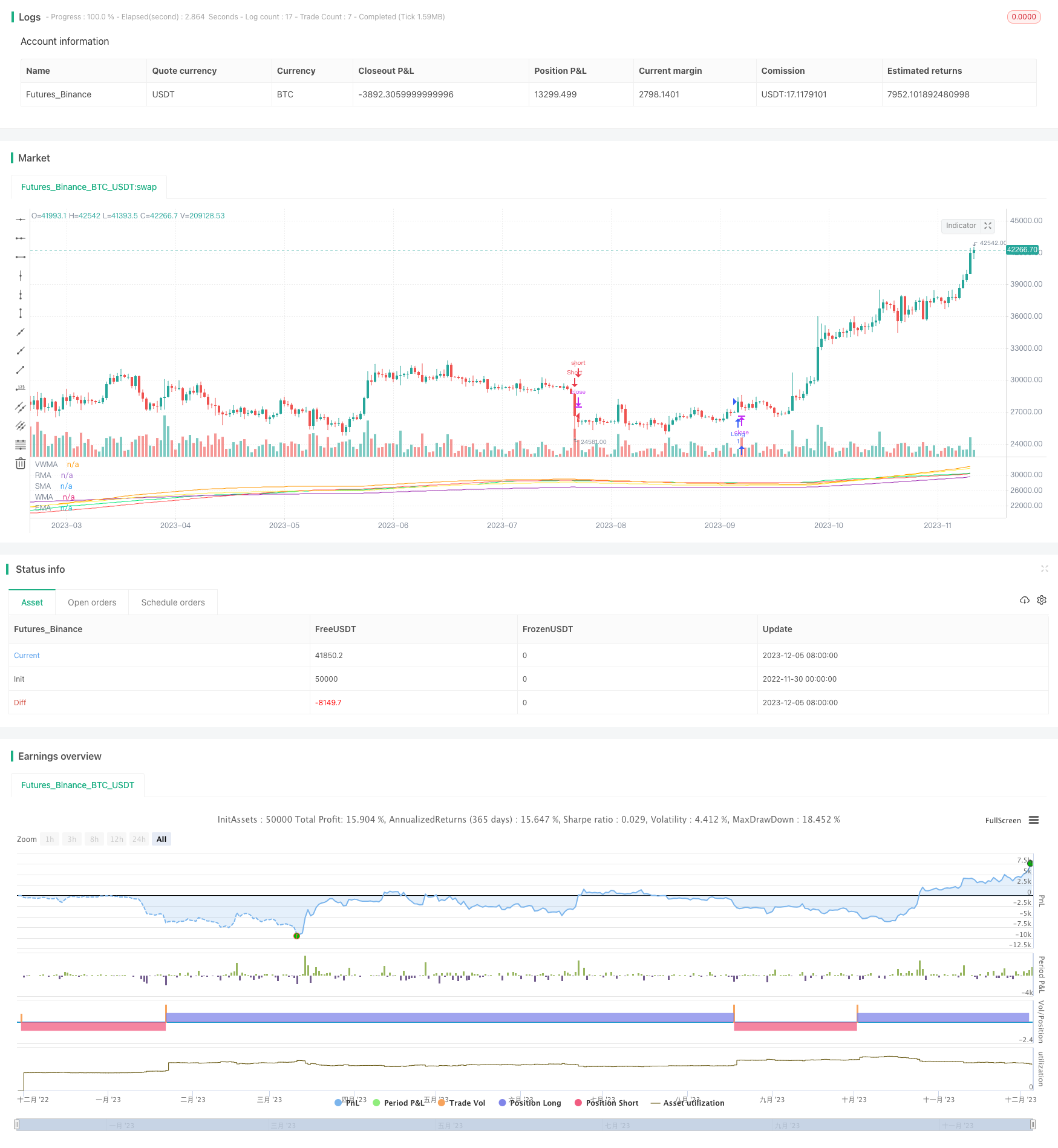Select the diagonal segment tool
The height and width of the screenshot is (1148, 1058).
(x=21, y=370)
